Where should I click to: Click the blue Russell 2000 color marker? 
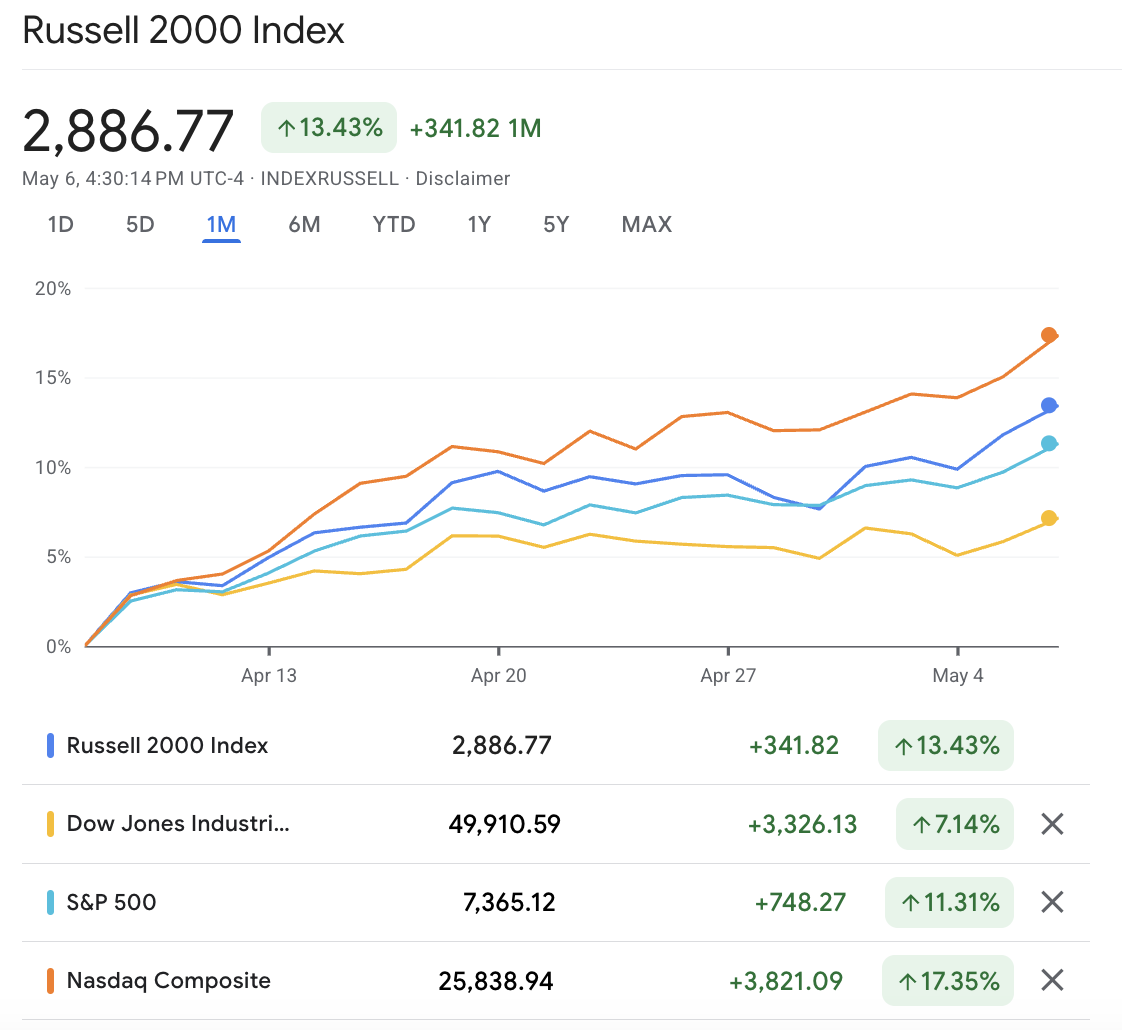50,745
